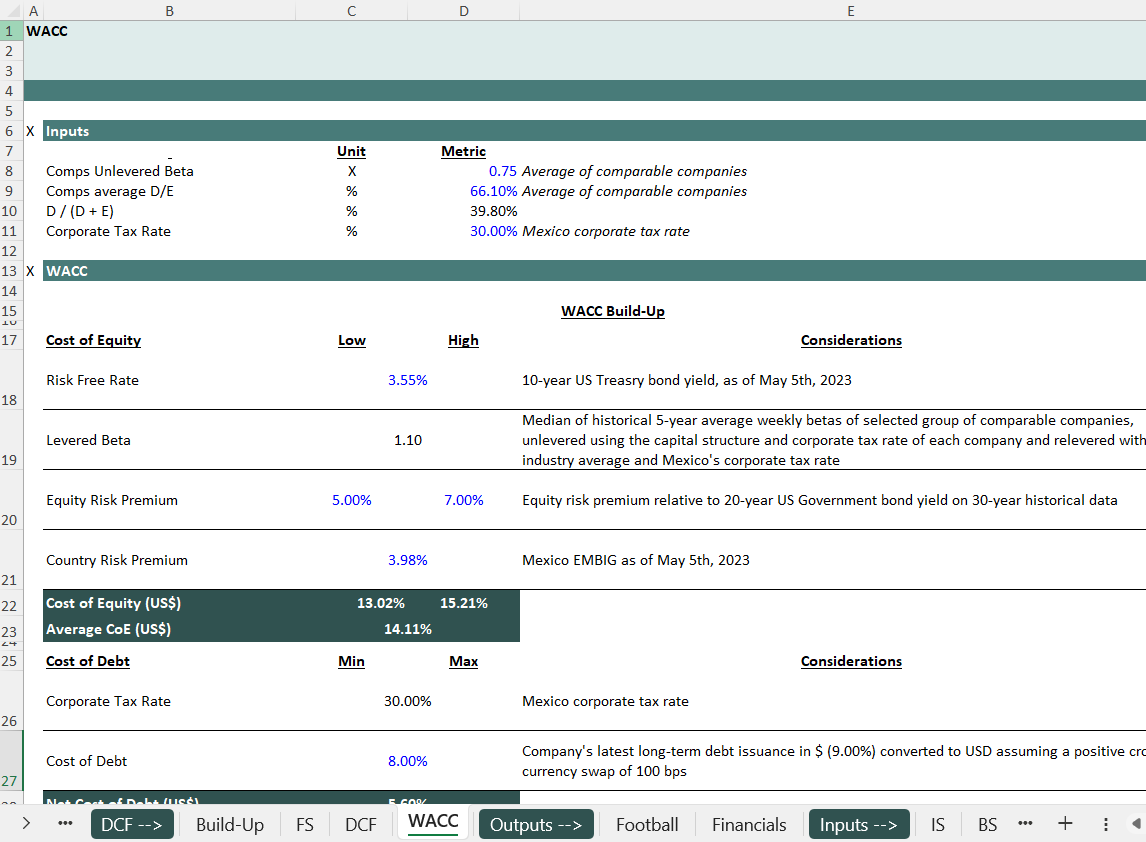The width and height of the screenshot is (1146, 842).
Task: Select the WACC Build-Up heading
Action: 612,311
